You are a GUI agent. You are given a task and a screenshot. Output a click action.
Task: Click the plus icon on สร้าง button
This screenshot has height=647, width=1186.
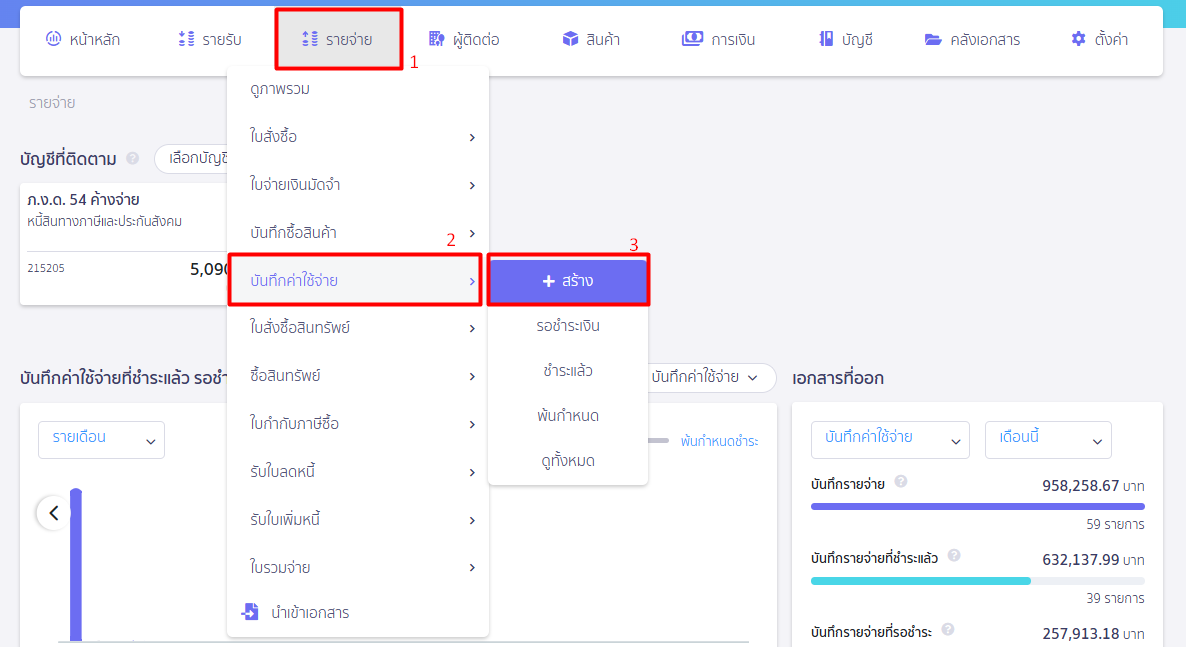549,281
